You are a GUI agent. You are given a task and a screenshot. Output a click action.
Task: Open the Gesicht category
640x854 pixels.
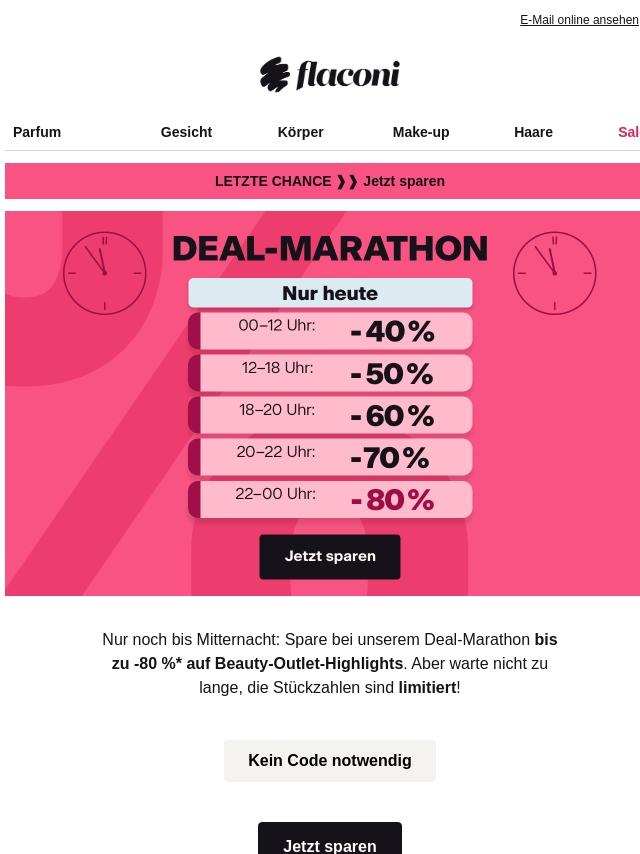tap(186, 132)
